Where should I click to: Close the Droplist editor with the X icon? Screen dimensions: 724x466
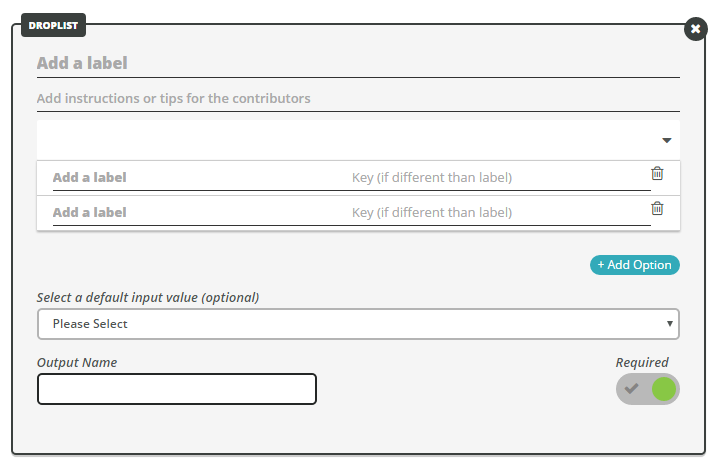point(695,29)
